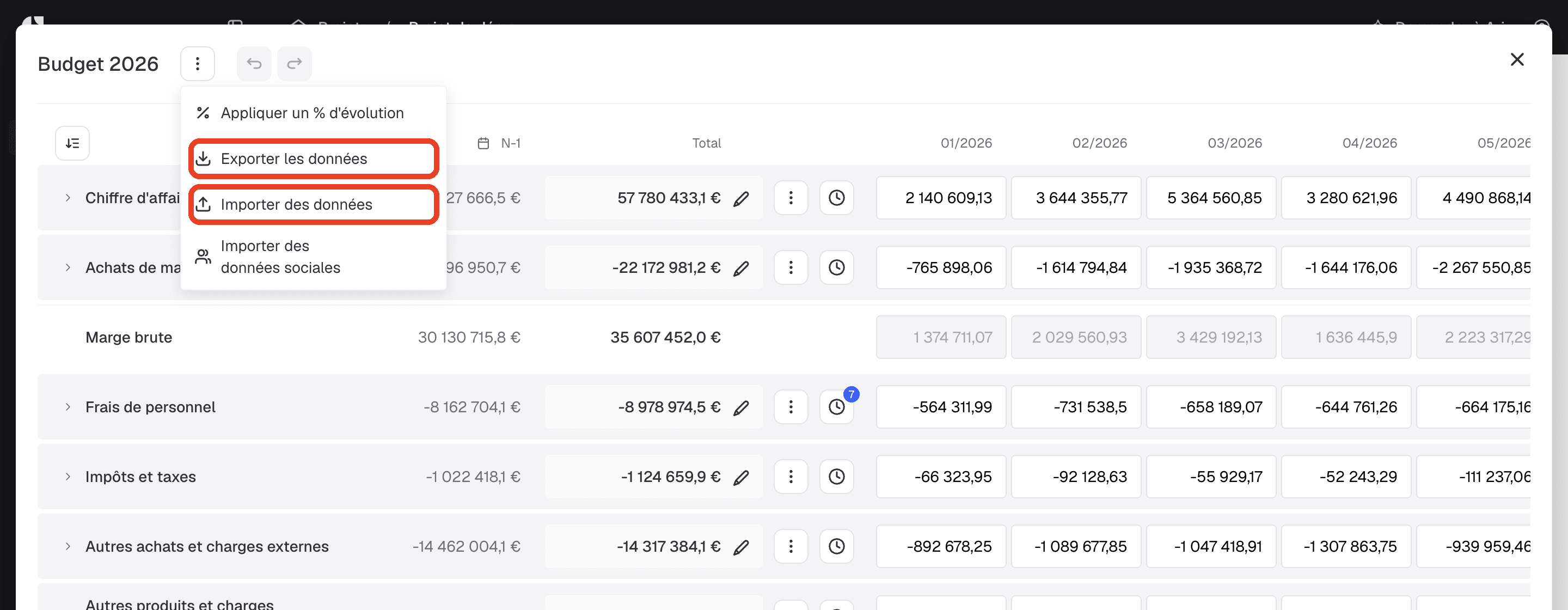Click the 01/2026 cell for Chiffre d'affaires
Viewport: 1568px width, 610px height.
tap(940, 198)
